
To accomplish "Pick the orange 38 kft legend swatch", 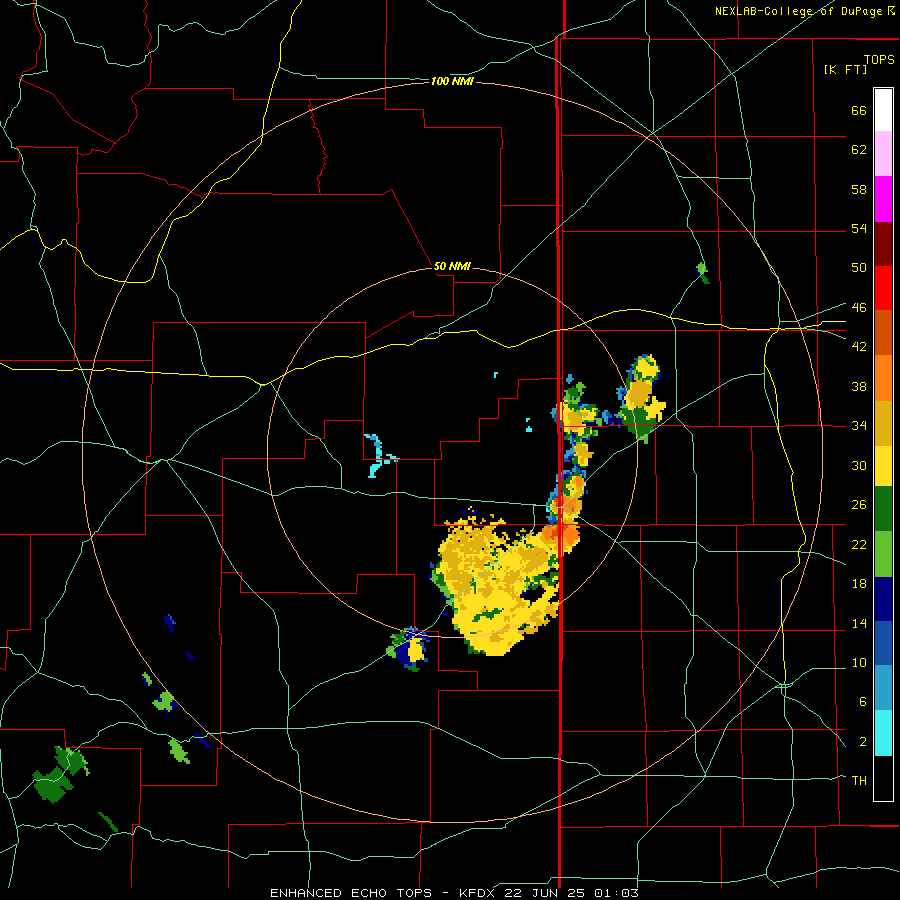I will 883,378.
